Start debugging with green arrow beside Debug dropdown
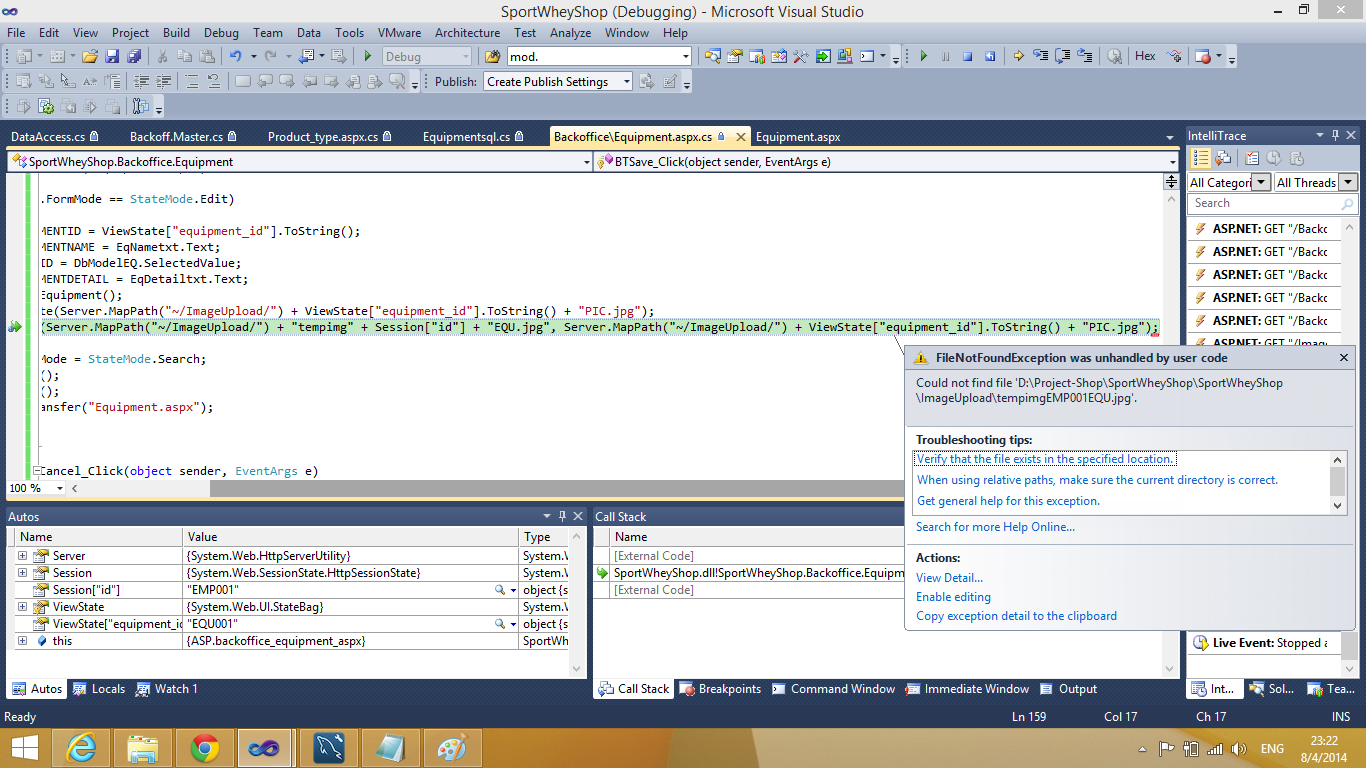This screenshot has height=768, width=1366. [x=368, y=56]
